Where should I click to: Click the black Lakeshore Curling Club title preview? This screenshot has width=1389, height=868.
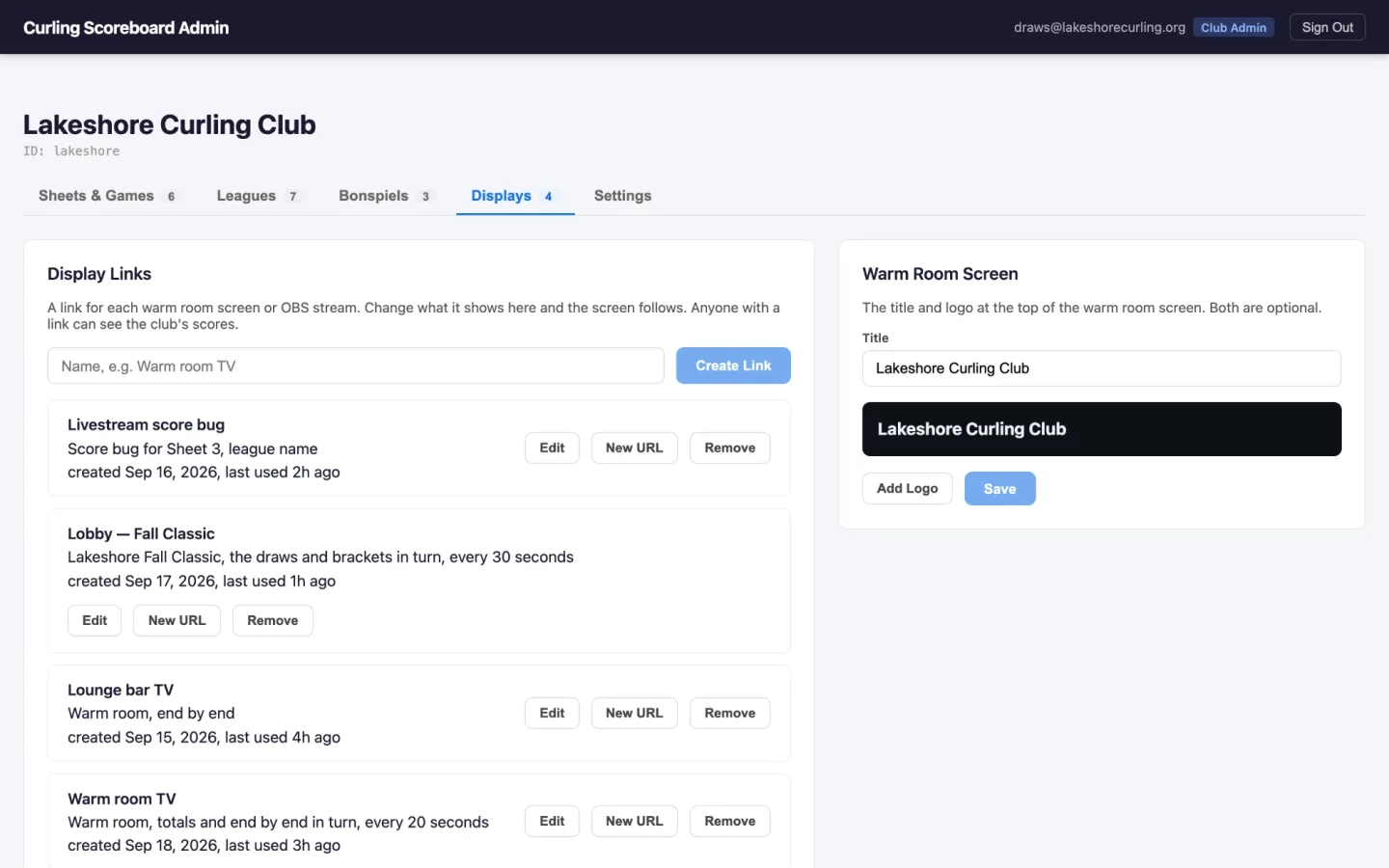(x=1102, y=429)
